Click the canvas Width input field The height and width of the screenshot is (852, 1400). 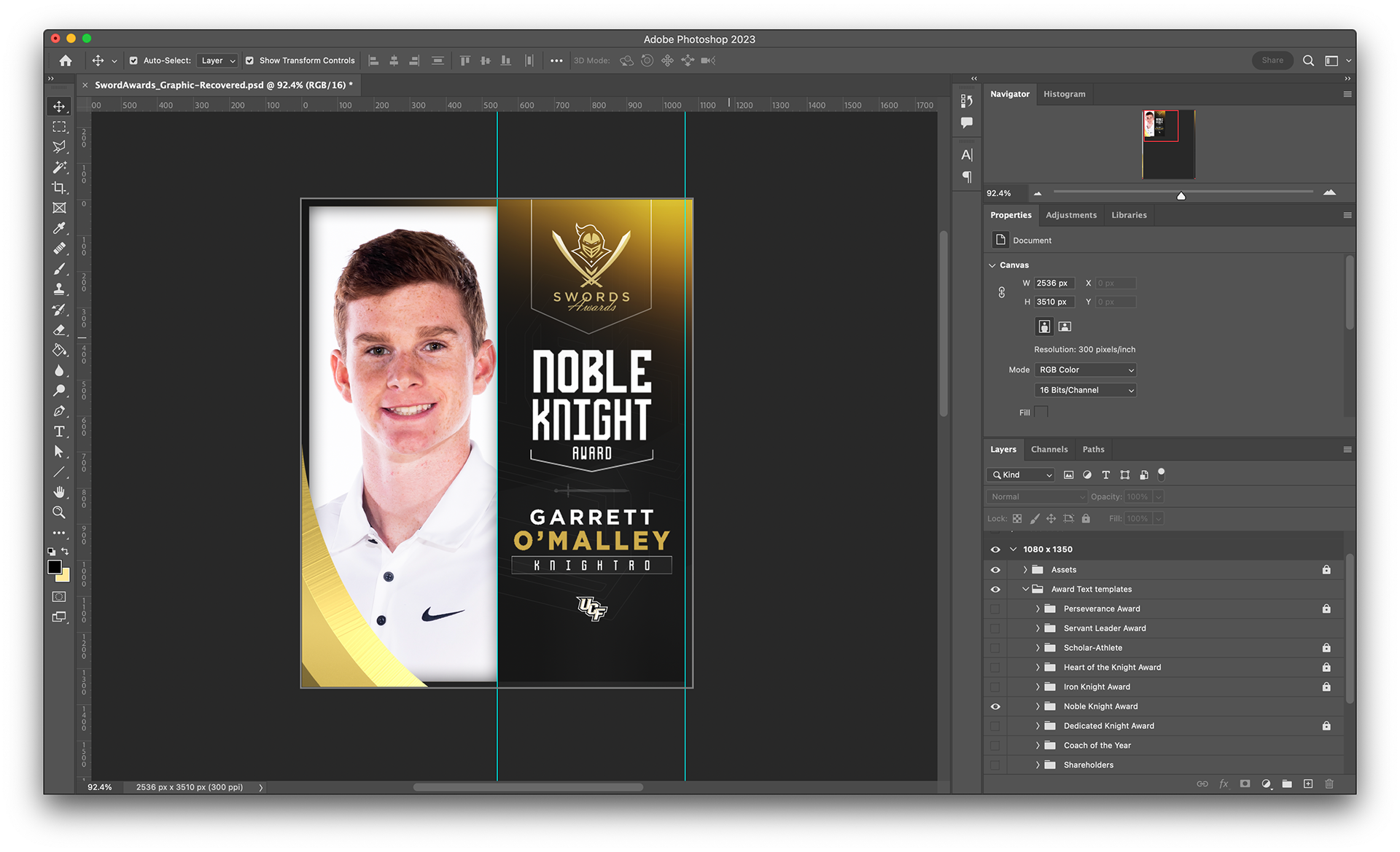tap(1054, 284)
